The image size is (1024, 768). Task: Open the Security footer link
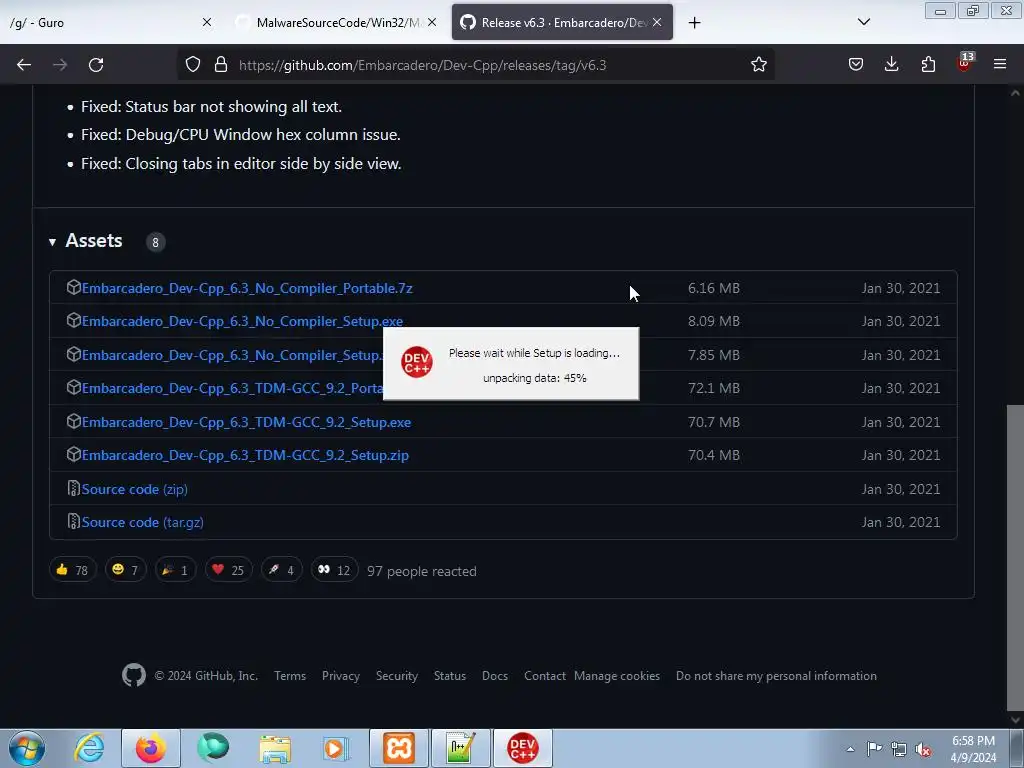click(396, 676)
